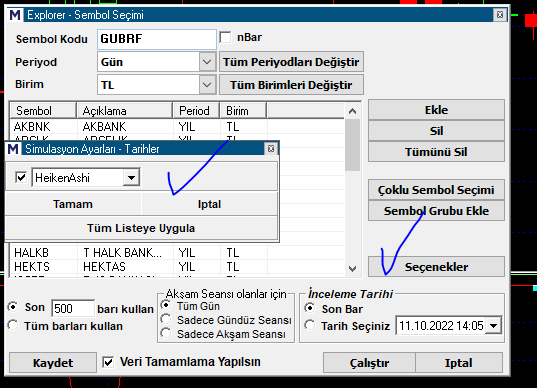Open Çoklu Sembol Seçimi
The width and height of the screenshot is (537, 388).
(436, 190)
